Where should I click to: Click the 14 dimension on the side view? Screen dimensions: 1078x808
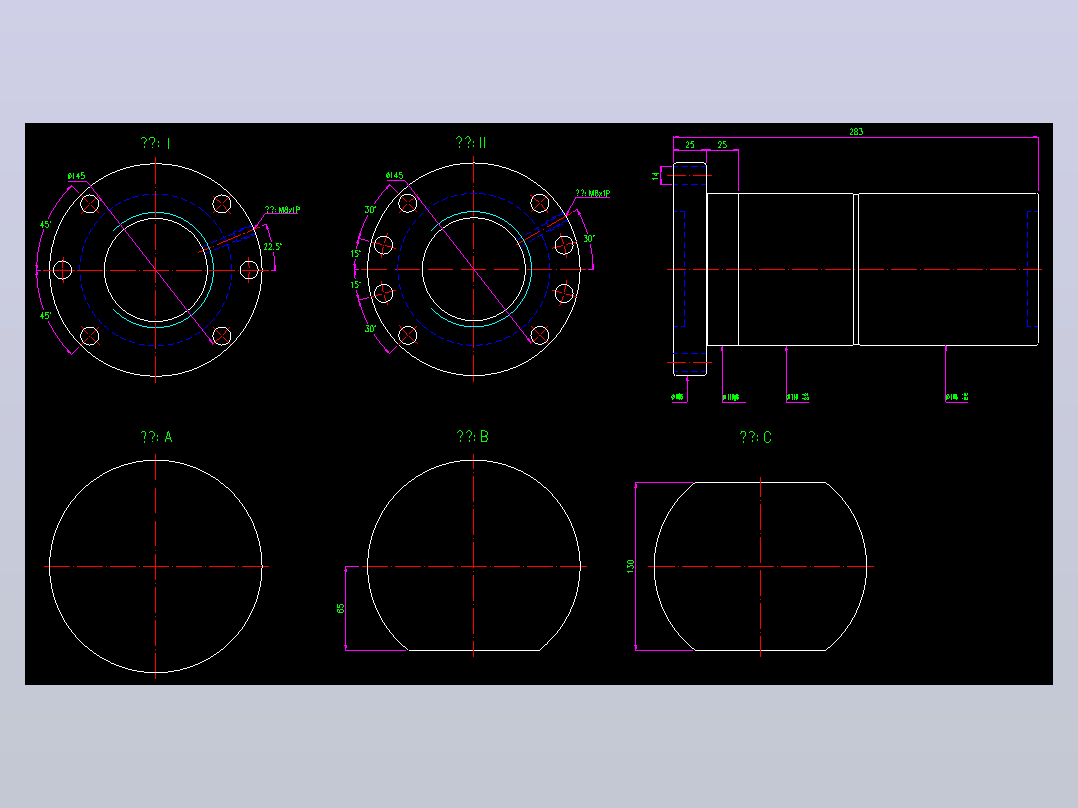655,177
